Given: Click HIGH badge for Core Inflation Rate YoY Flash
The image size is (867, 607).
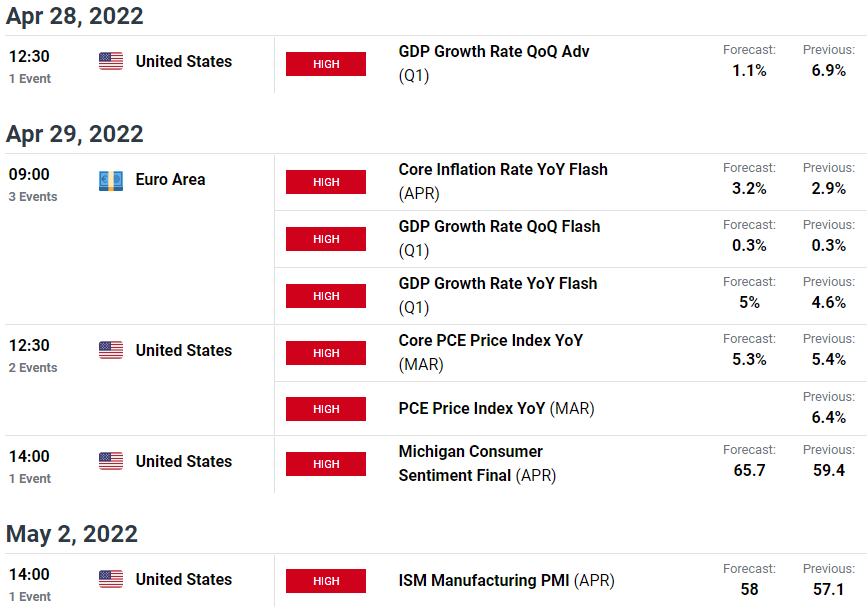Looking at the screenshot, I should 326,182.
